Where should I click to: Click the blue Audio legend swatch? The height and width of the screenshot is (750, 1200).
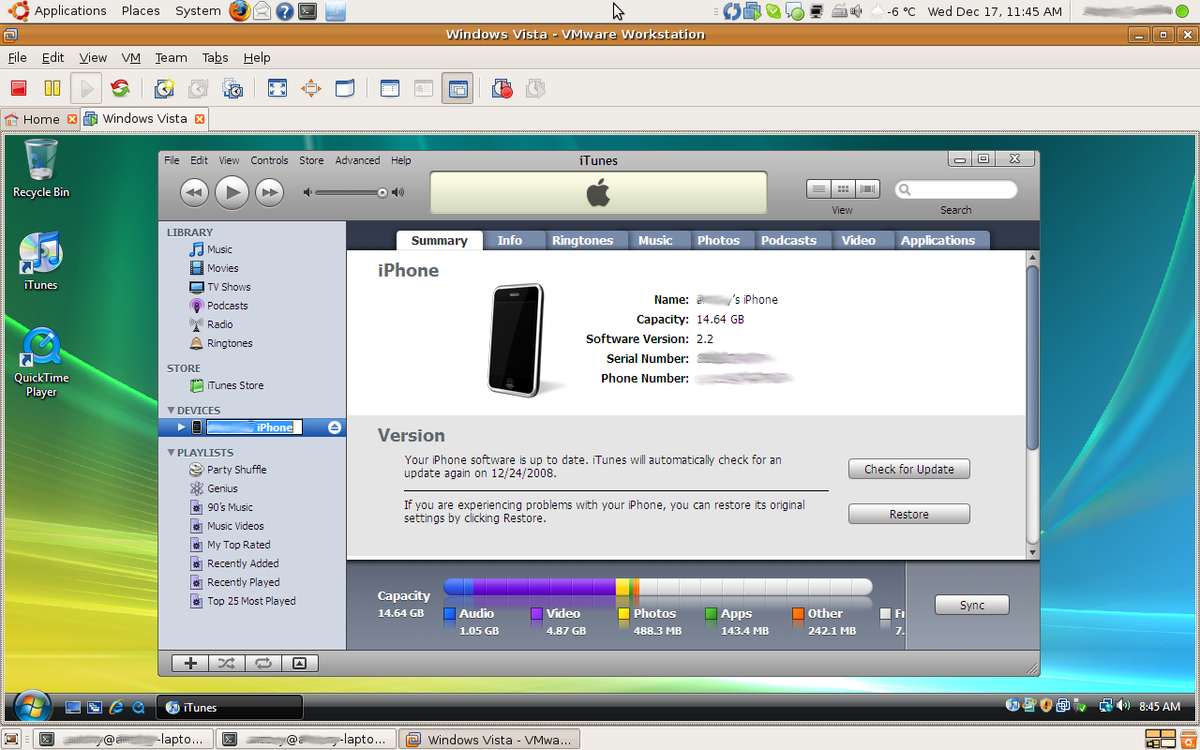tap(450, 614)
